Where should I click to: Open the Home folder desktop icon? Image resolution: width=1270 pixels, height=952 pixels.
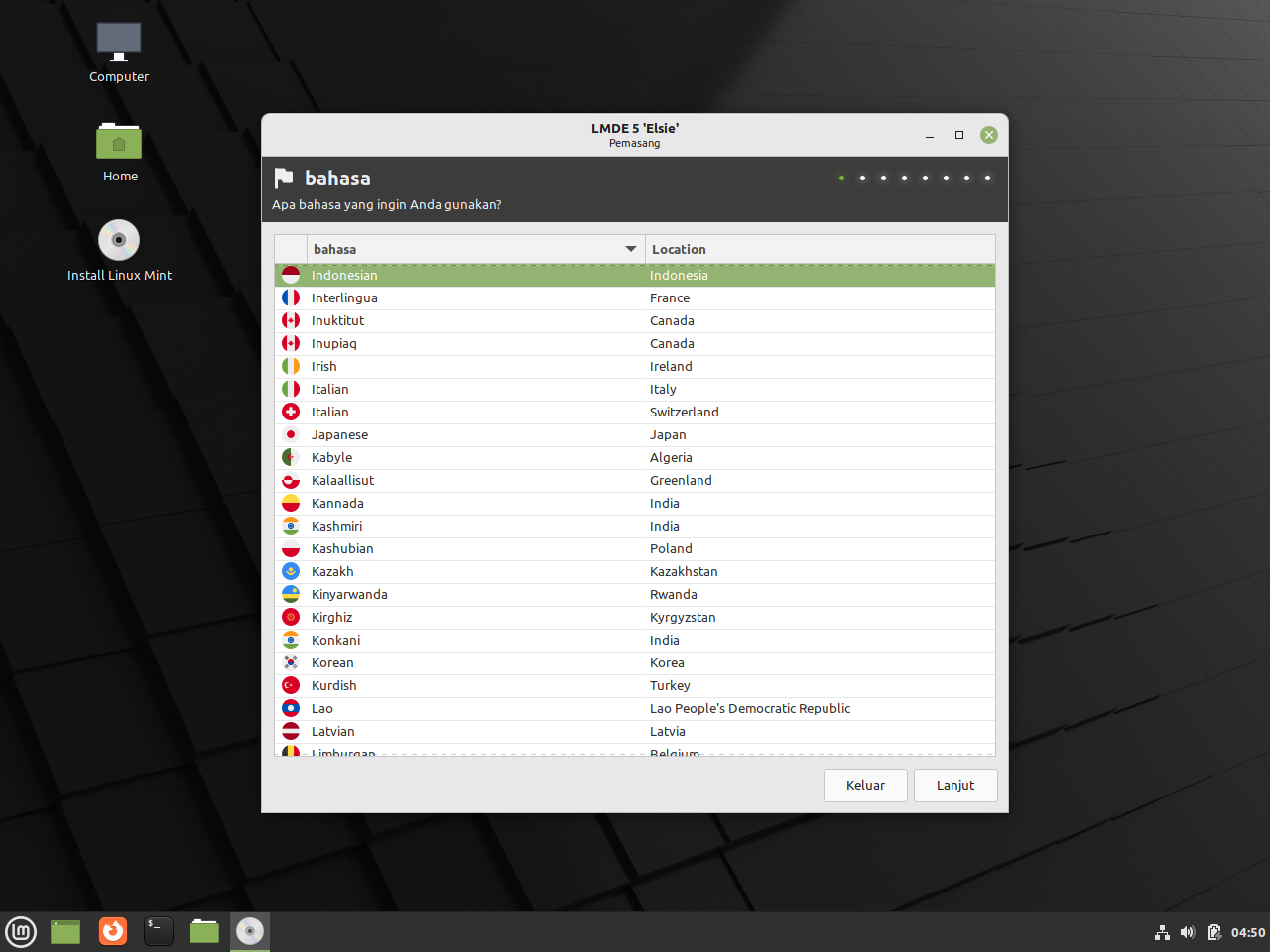(119, 152)
